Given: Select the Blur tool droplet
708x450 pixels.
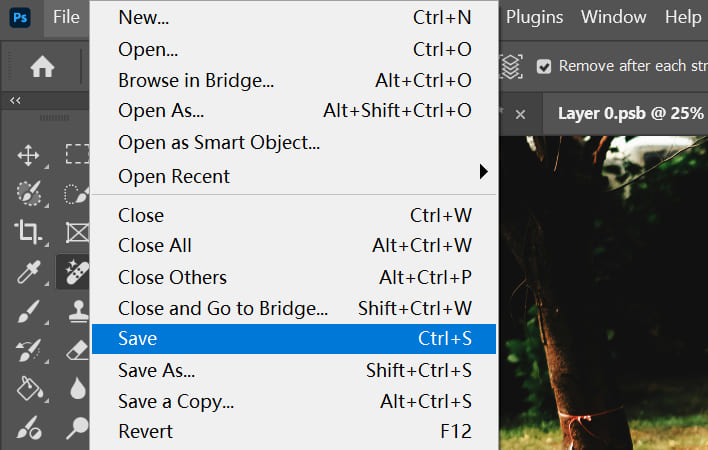Looking at the screenshot, I should point(78,388).
